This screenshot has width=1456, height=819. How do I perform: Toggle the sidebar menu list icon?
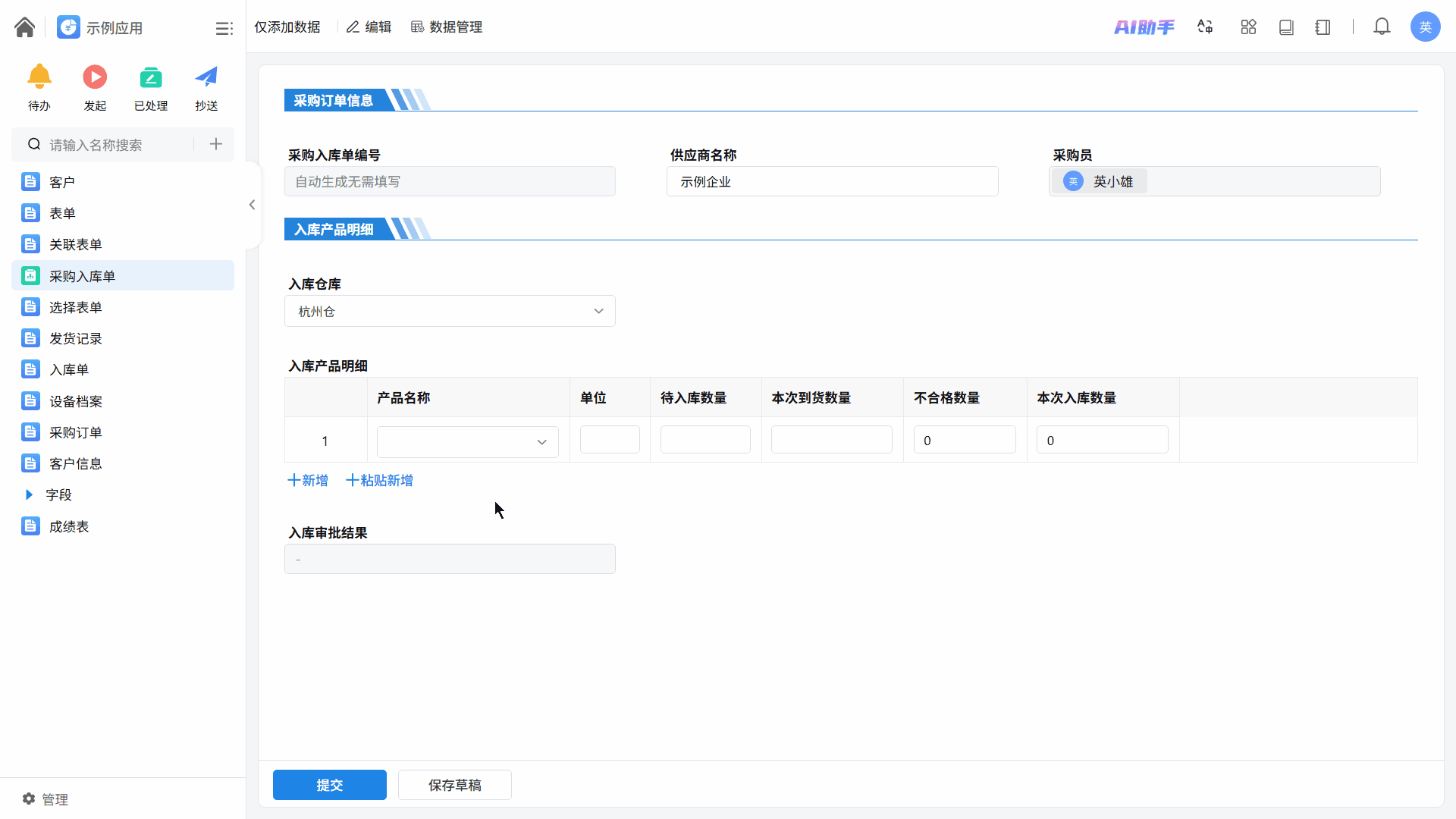coord(224,28)
